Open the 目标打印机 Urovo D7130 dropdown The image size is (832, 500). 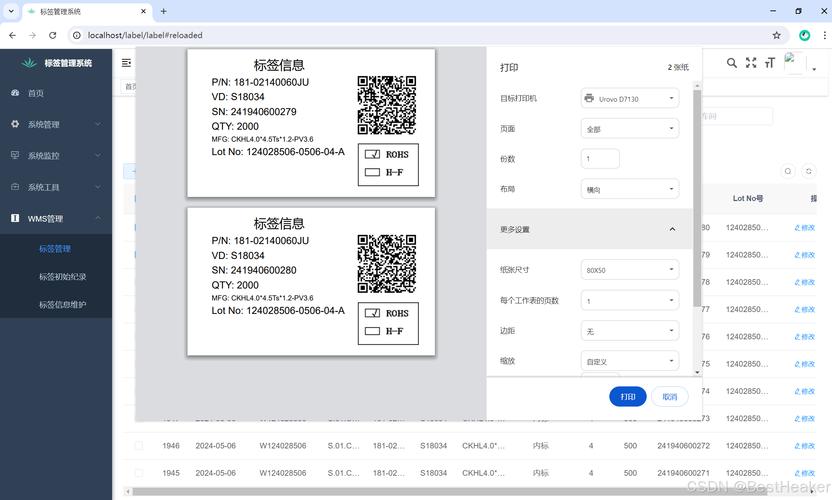(630, 98)
